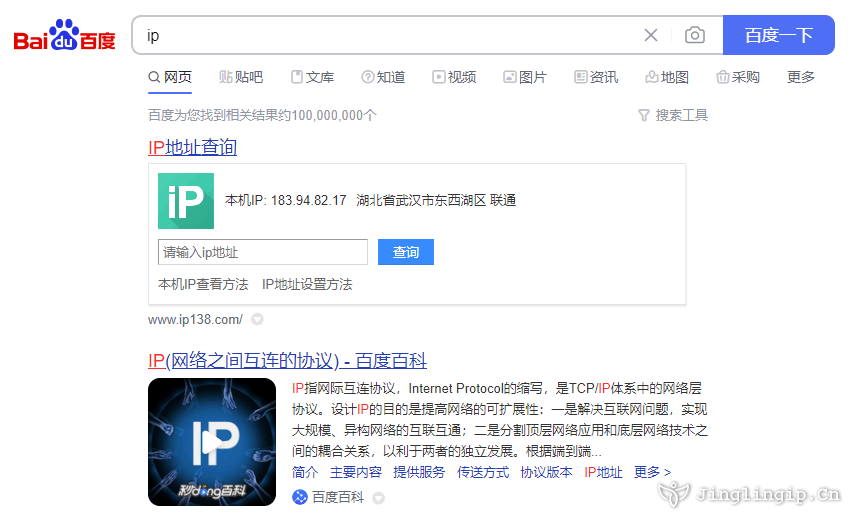Open the IP地址查询 result title

pos(192,147)
